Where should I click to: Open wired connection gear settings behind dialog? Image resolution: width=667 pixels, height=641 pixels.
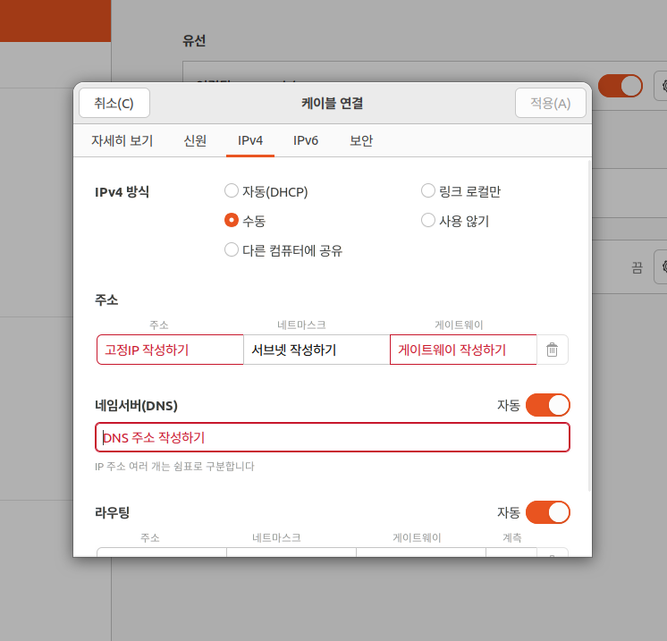coord(662,86)
